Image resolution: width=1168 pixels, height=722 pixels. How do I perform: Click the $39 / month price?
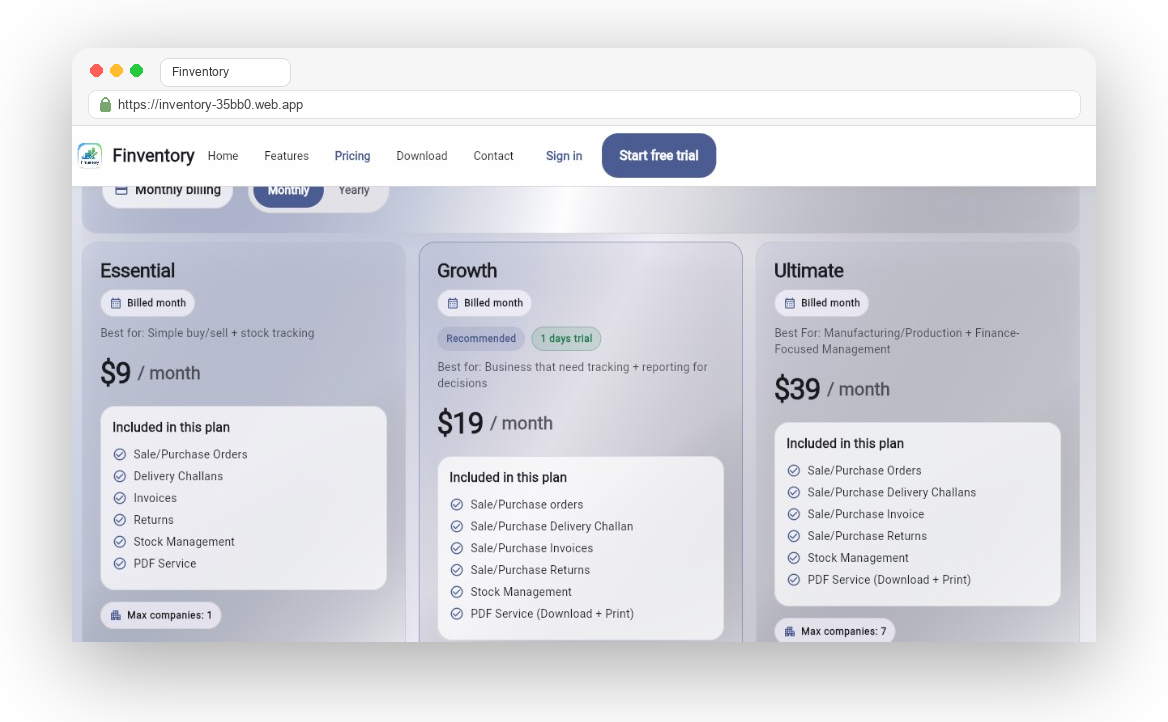[x=832, y=389]
